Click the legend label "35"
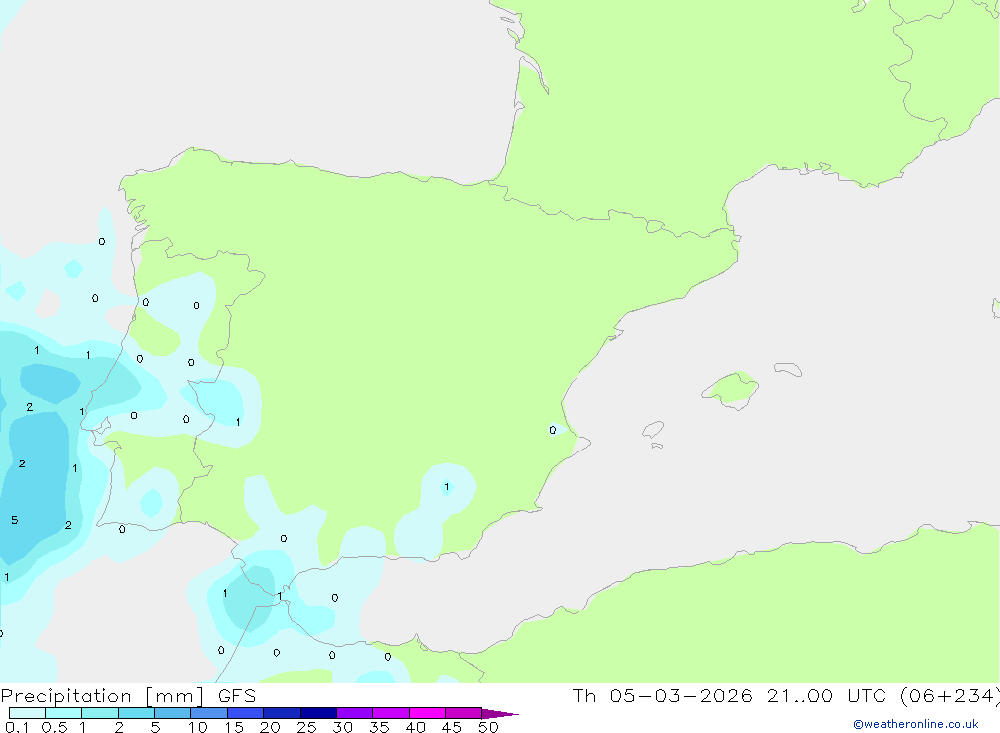1000x733 pixels. [x=379, y=727]
